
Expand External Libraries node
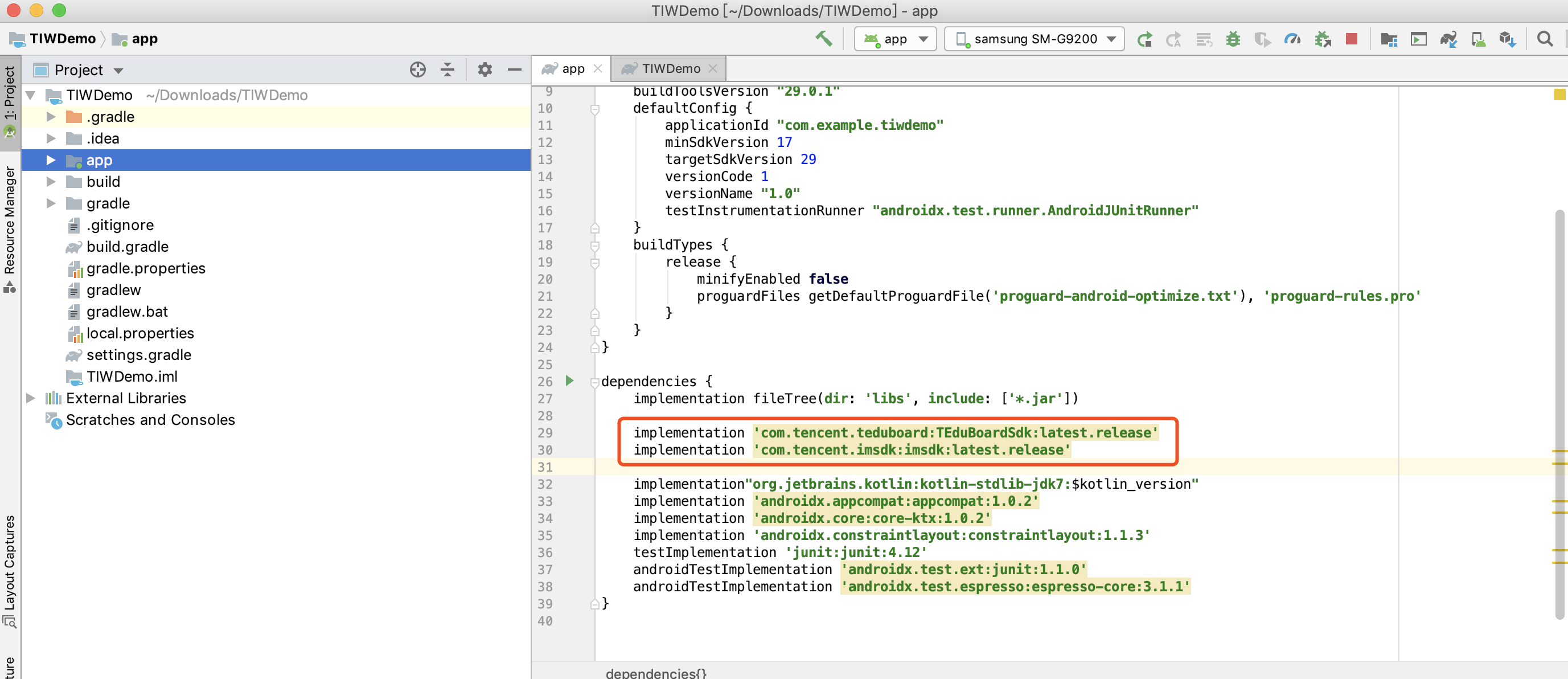point(30,398)
